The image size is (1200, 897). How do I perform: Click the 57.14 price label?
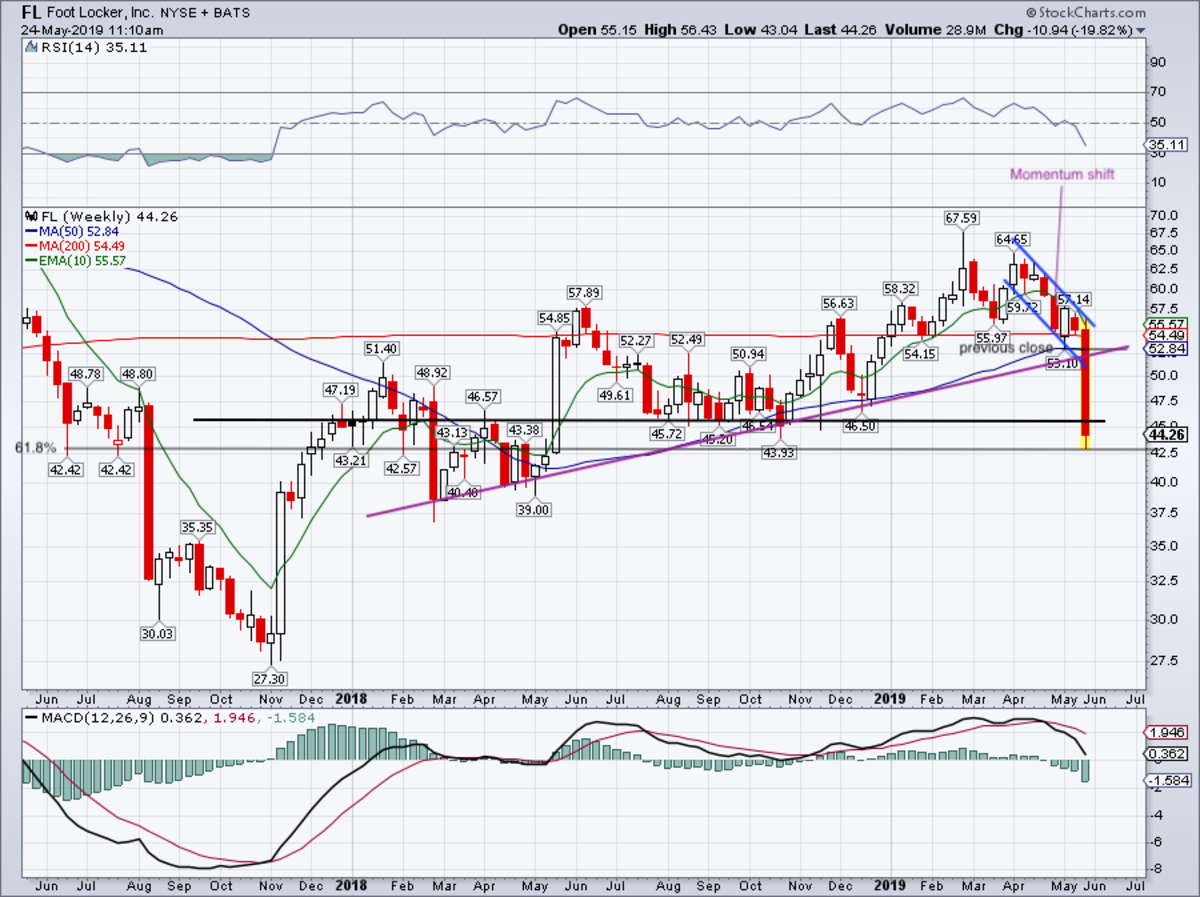pos(1073,300)
